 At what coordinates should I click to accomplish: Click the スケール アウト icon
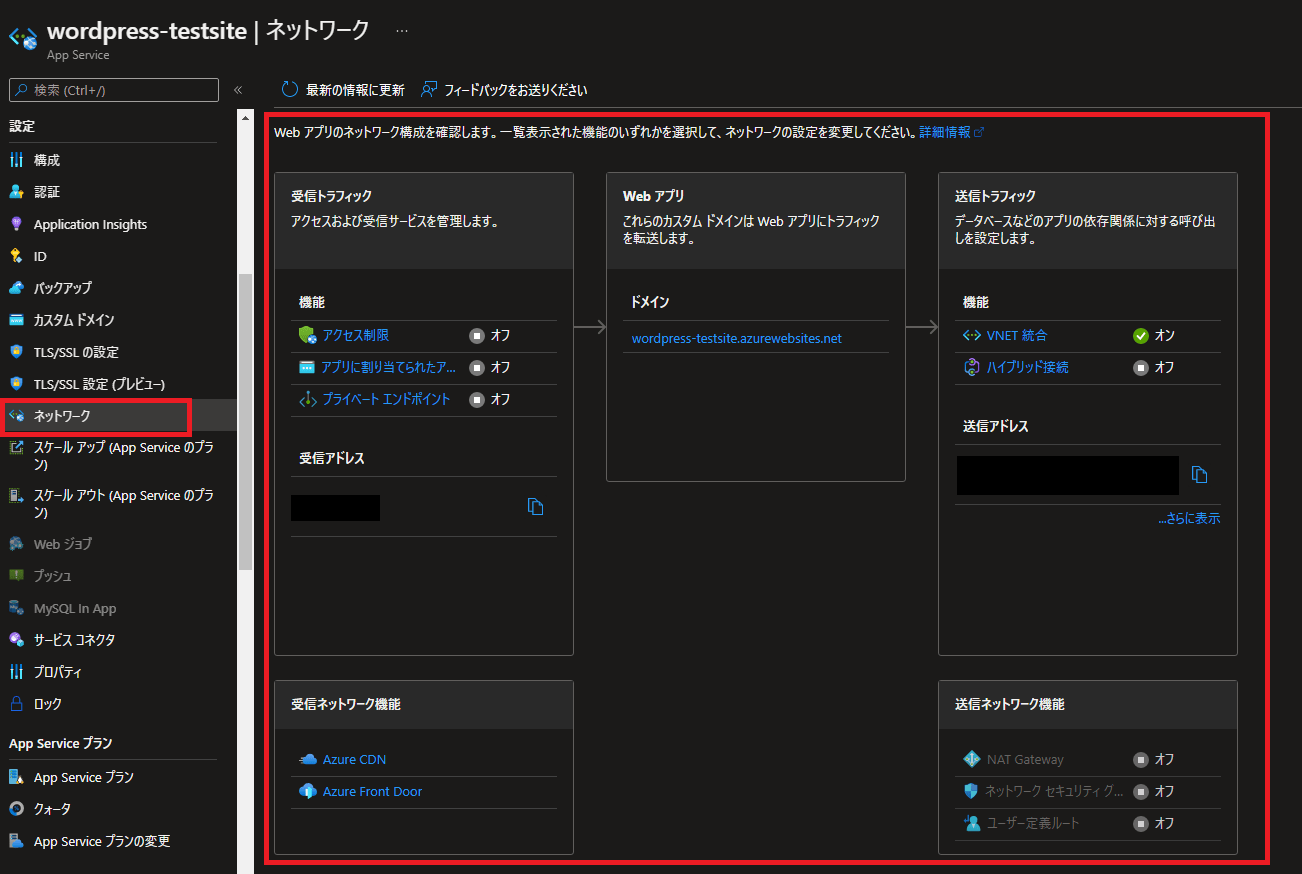tap(16, 496)
